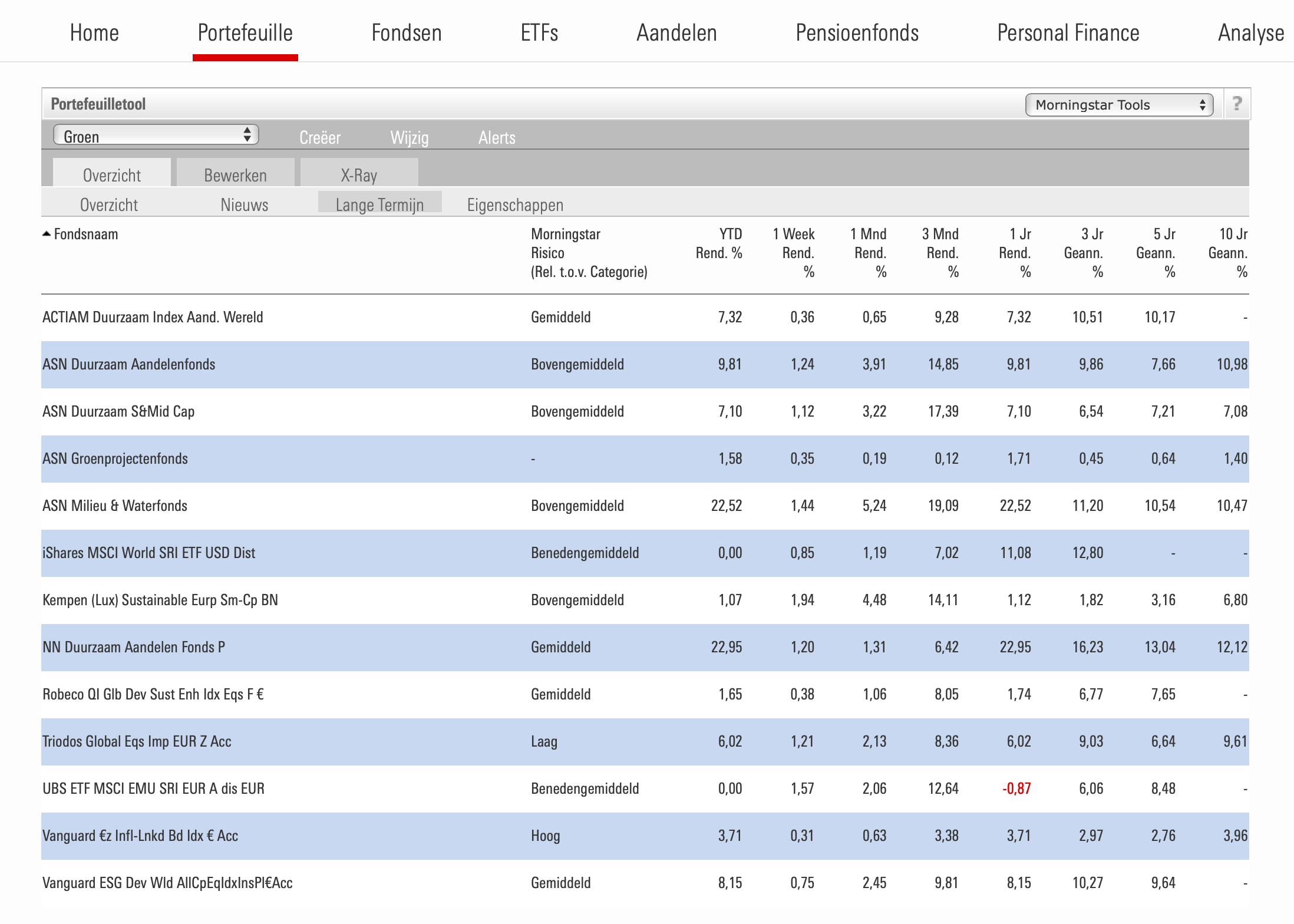Click the Alerts link
This screenshot has height=924, width=1294.
click(497, 138)
